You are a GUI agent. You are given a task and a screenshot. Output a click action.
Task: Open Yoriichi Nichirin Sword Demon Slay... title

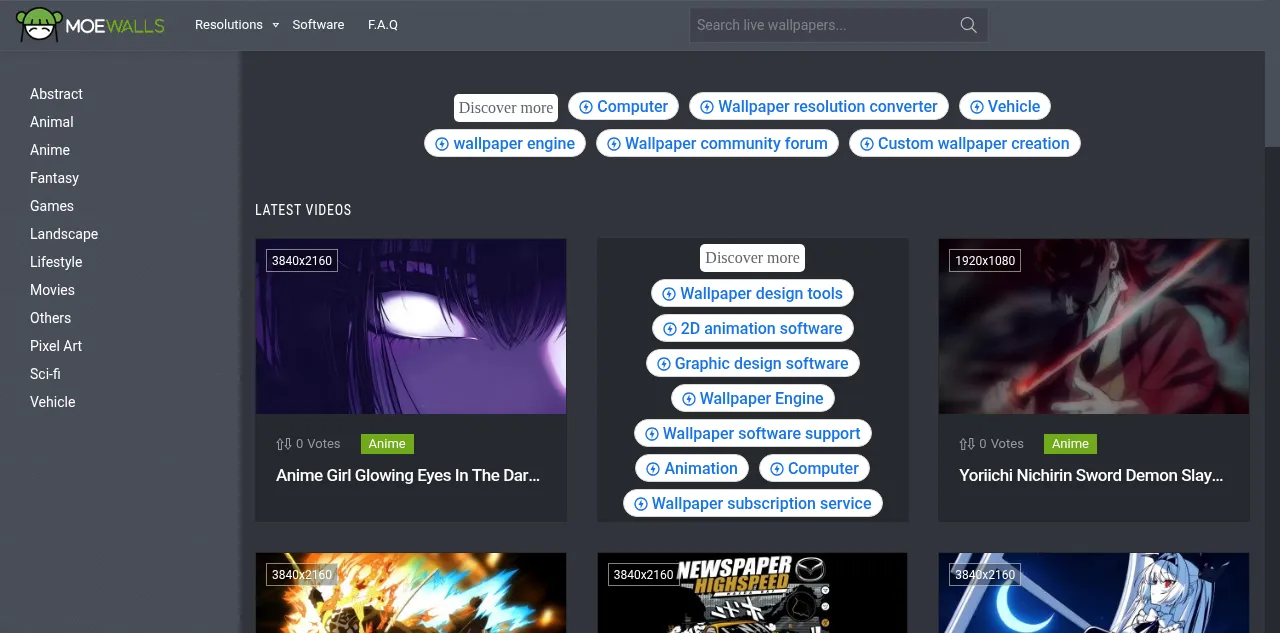click(x=1091, y=476)
